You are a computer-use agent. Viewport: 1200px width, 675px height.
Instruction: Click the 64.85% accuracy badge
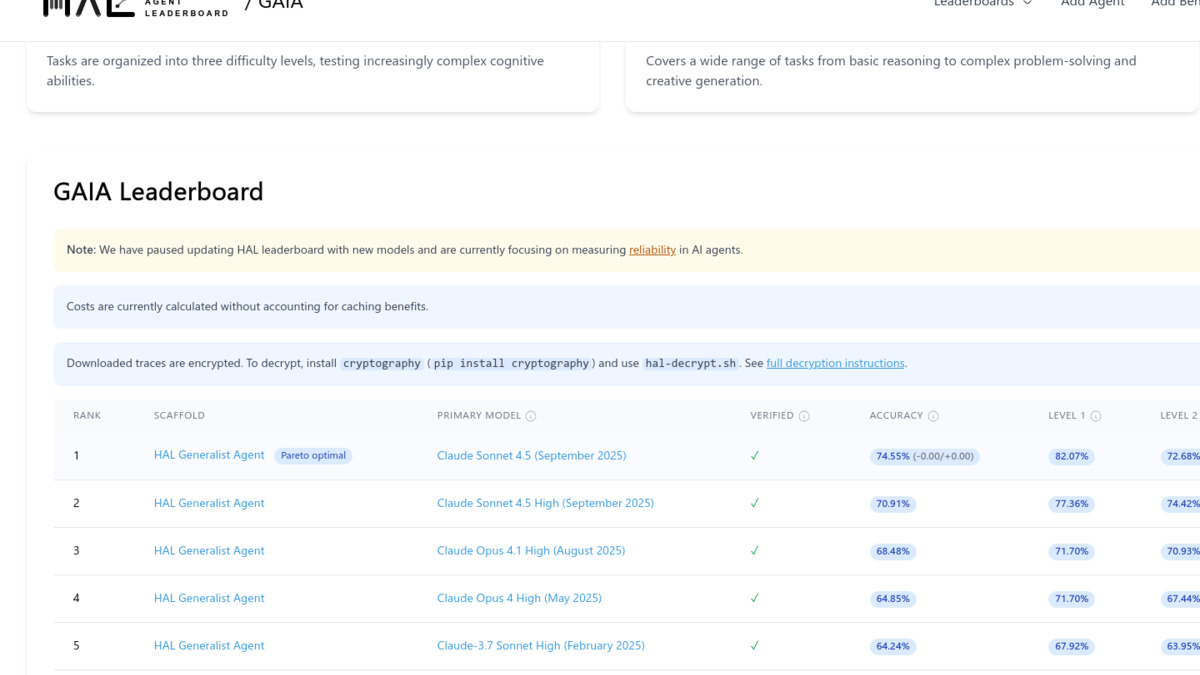point(893,599)
